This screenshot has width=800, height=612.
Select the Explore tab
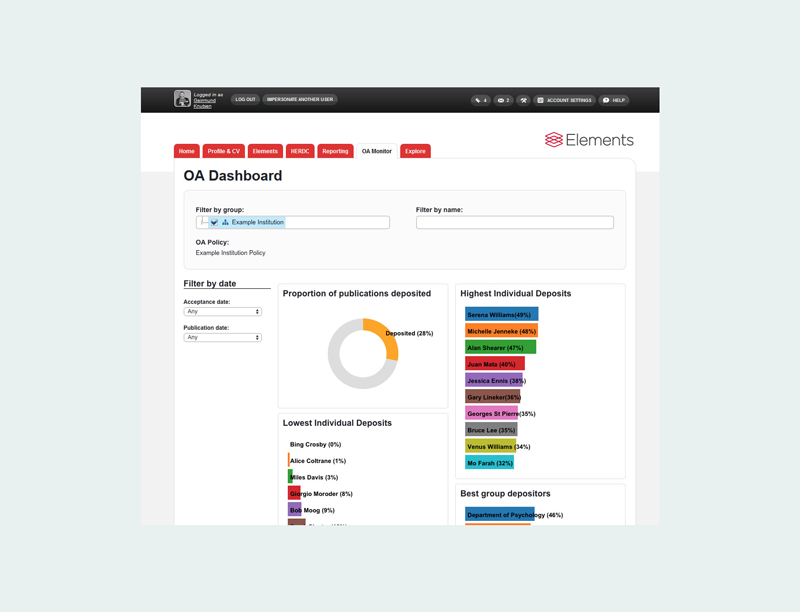click(x=415, y=151)
